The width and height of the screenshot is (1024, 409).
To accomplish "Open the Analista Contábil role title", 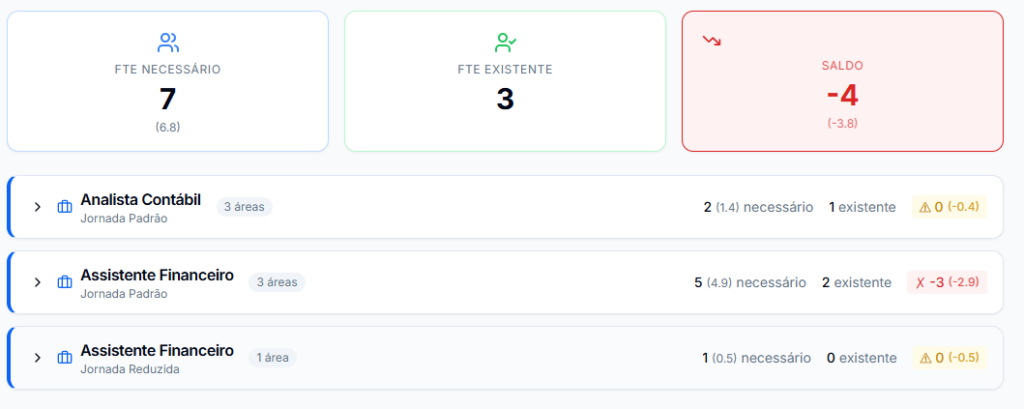I will 140,200.
